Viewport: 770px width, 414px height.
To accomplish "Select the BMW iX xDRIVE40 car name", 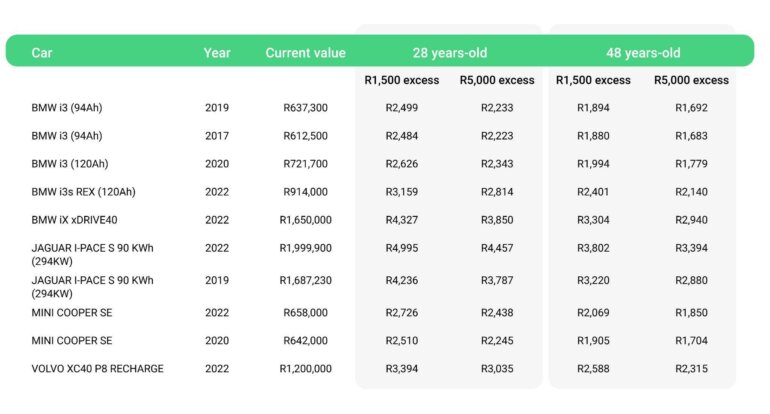I will [x=75, y=220].
